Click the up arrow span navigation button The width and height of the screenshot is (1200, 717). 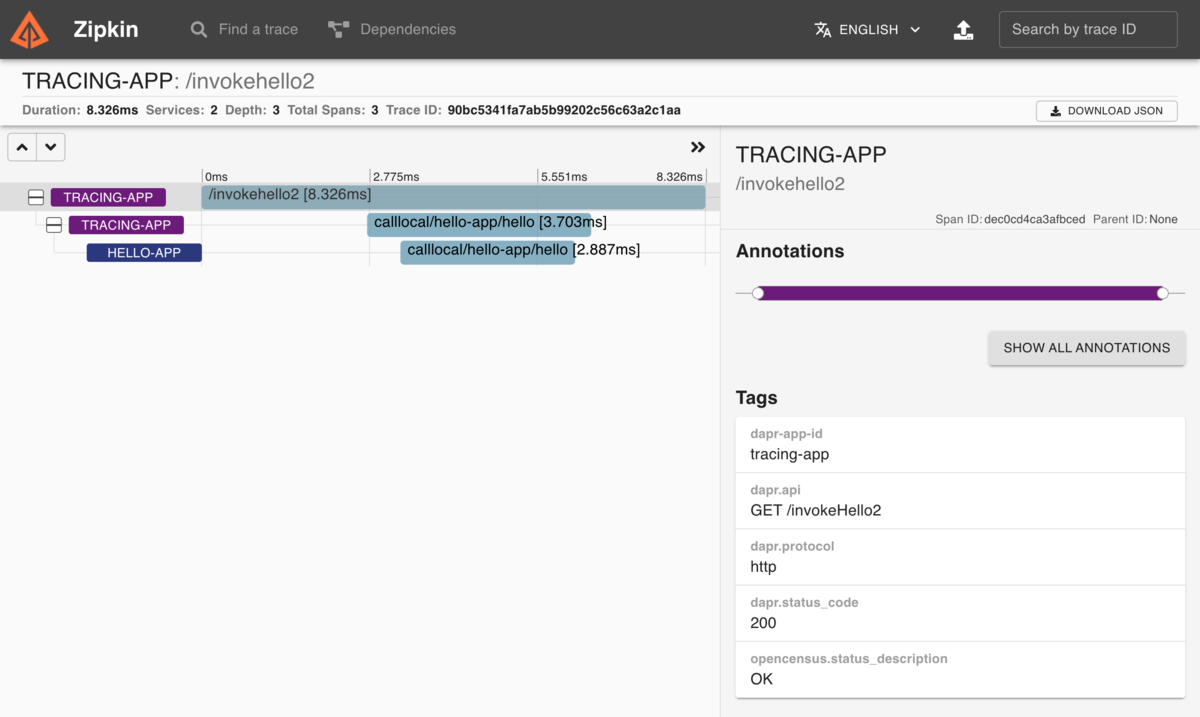22,147
